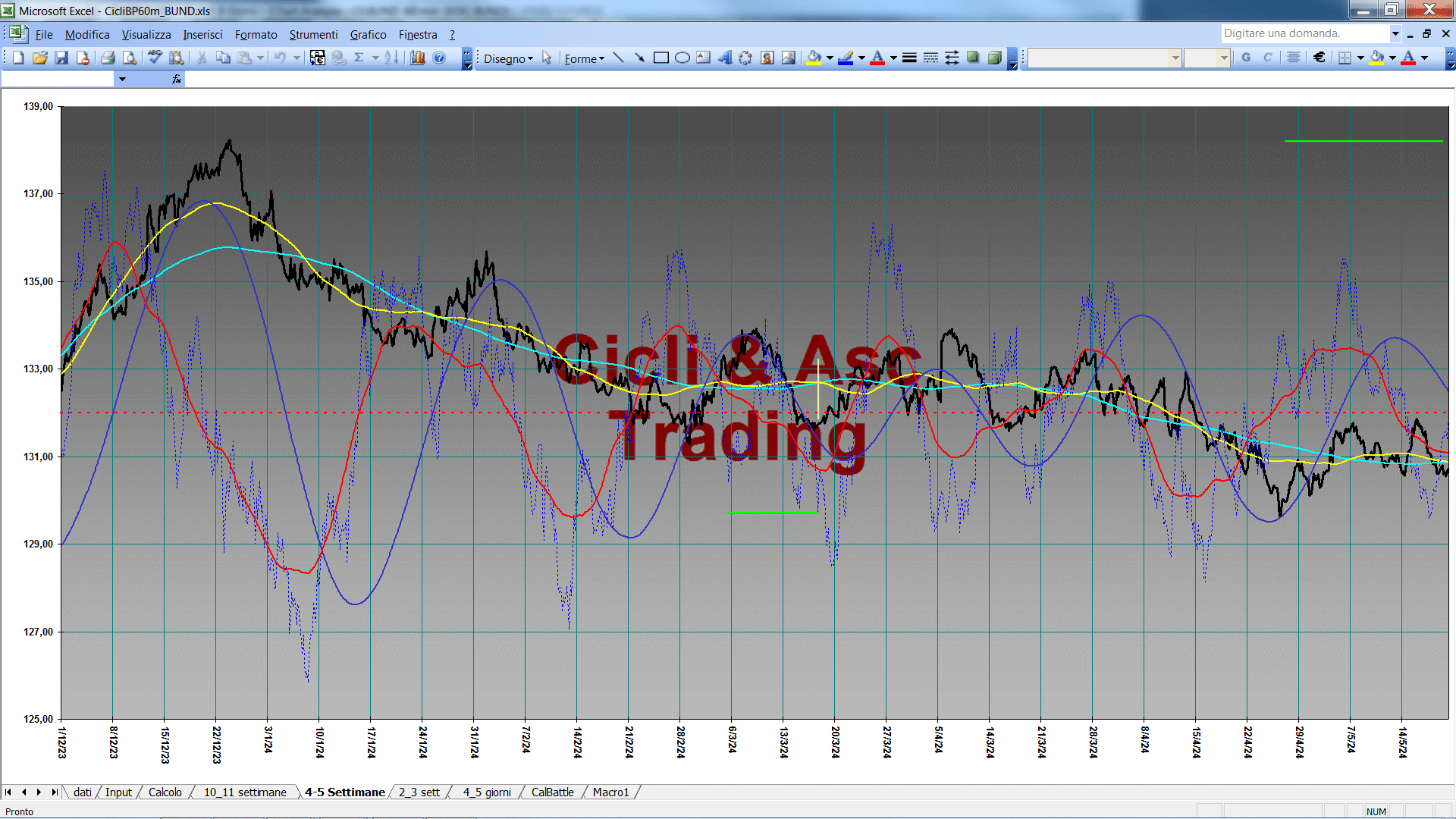Screen dimensions: 1456x819
Task: Switch to the CalBattle sheet tab
Action: (552, 792)
